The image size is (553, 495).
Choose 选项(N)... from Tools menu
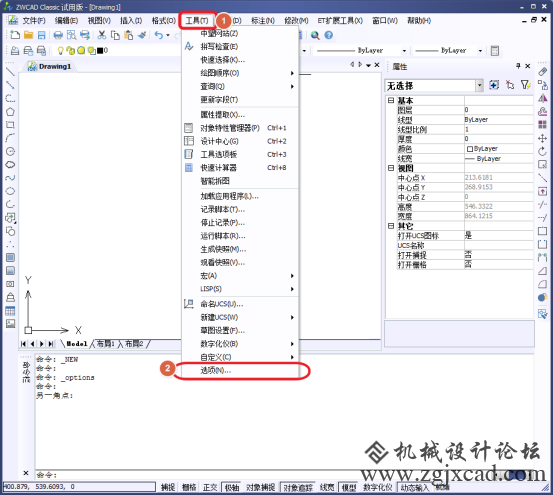coord(240,371)
